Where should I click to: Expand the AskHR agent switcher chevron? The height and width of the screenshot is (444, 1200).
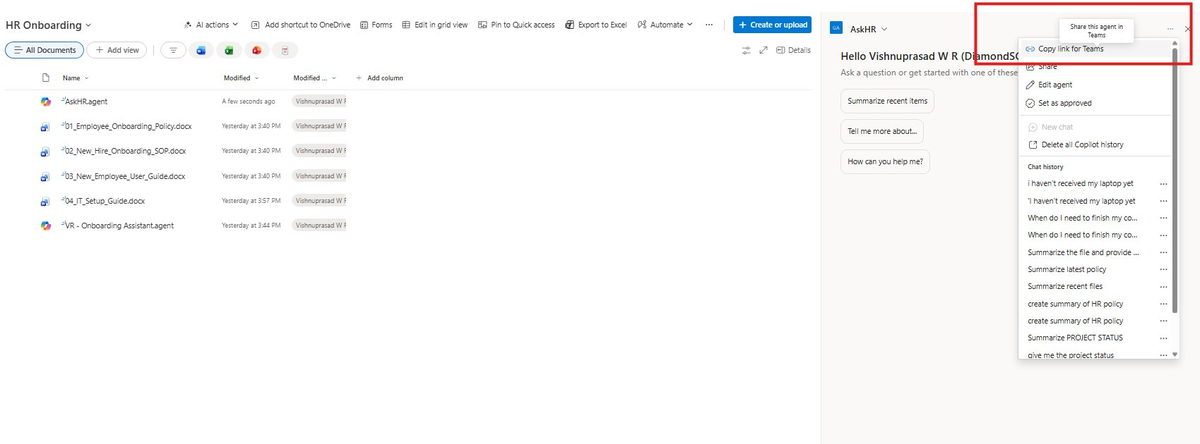884,30
